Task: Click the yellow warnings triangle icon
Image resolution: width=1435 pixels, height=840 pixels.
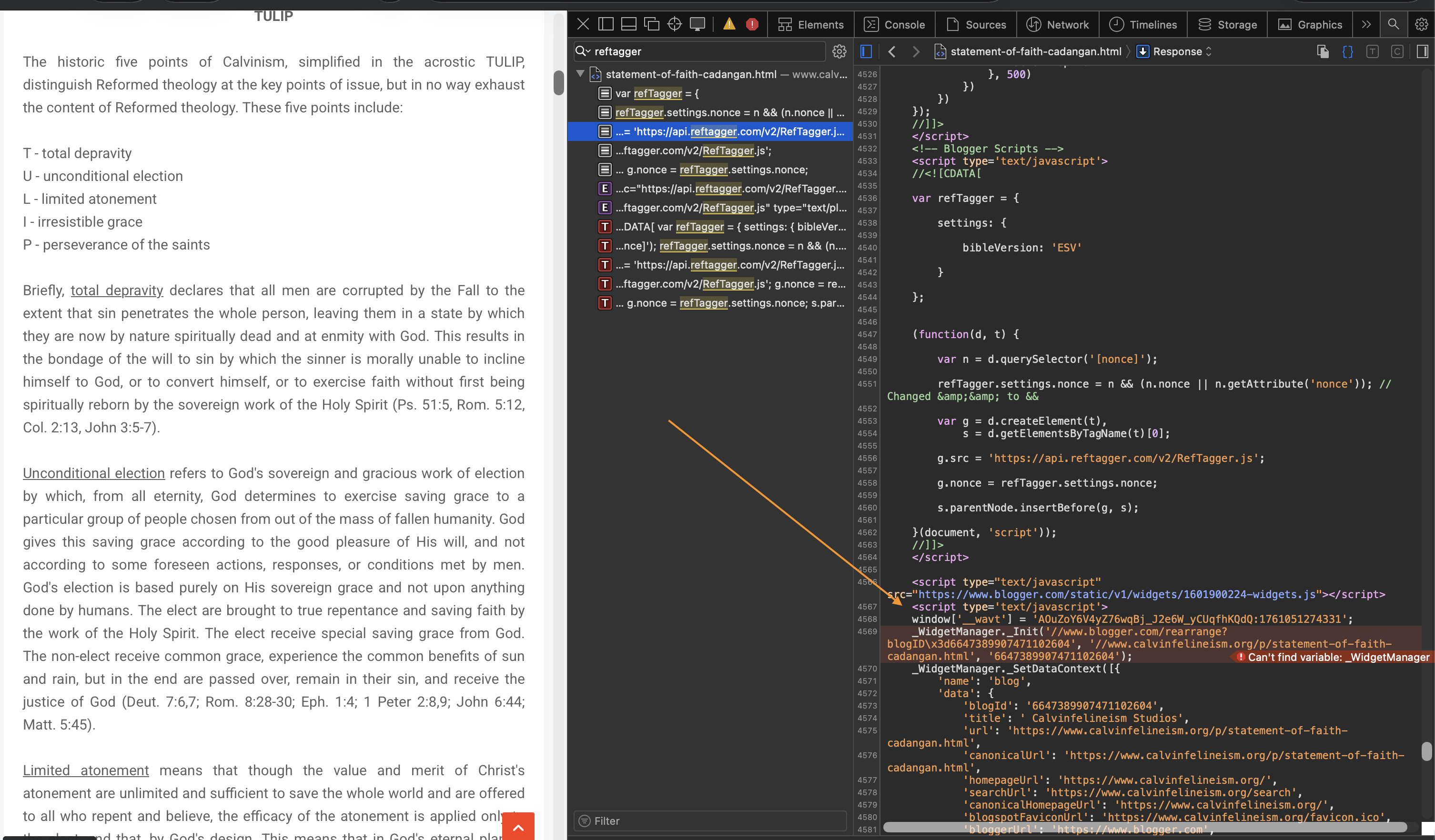Action: pos(729,24)
